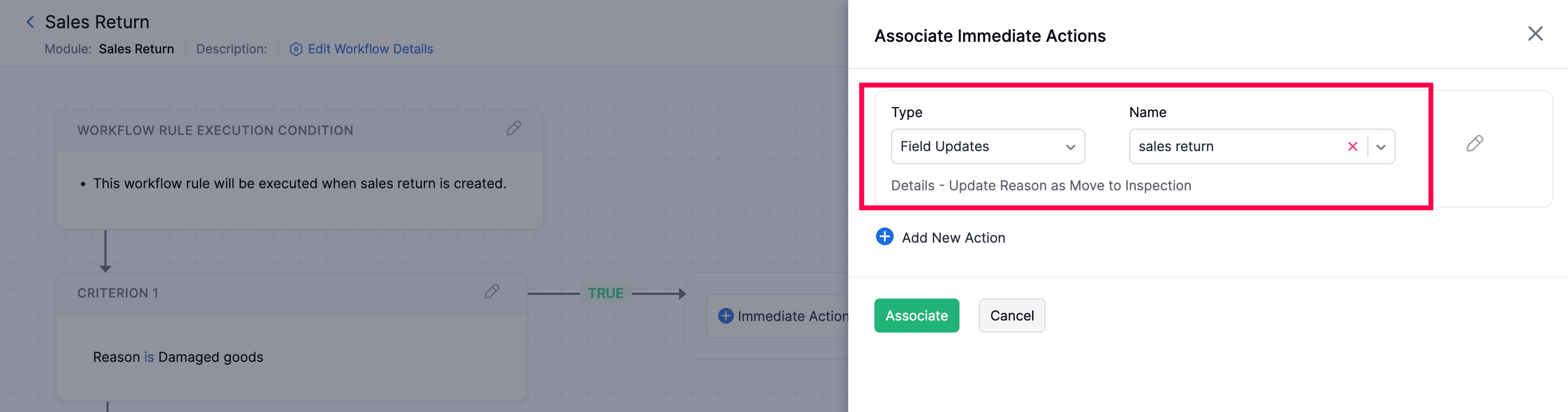
Task: Click the gear icon next to Edit Workflow Details
Action: [296, 49]
